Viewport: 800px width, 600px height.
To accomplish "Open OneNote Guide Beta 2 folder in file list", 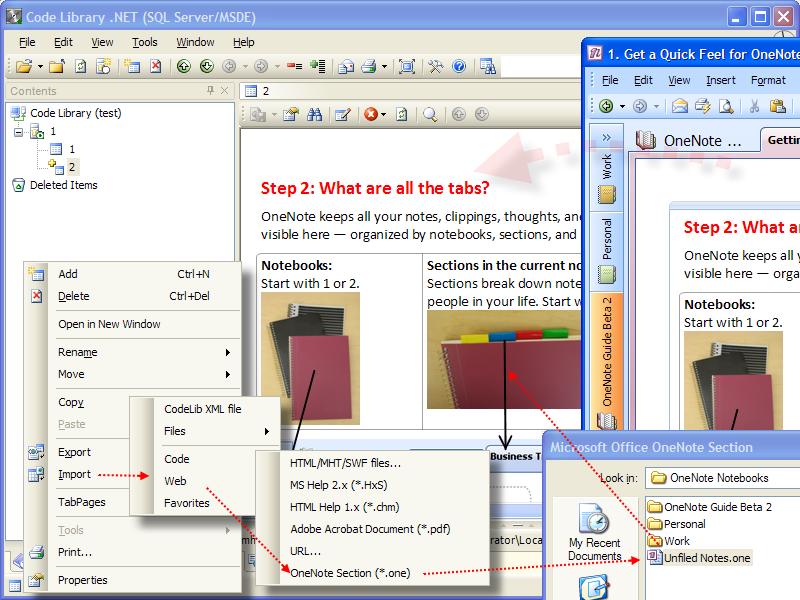I will coord(718,507).
